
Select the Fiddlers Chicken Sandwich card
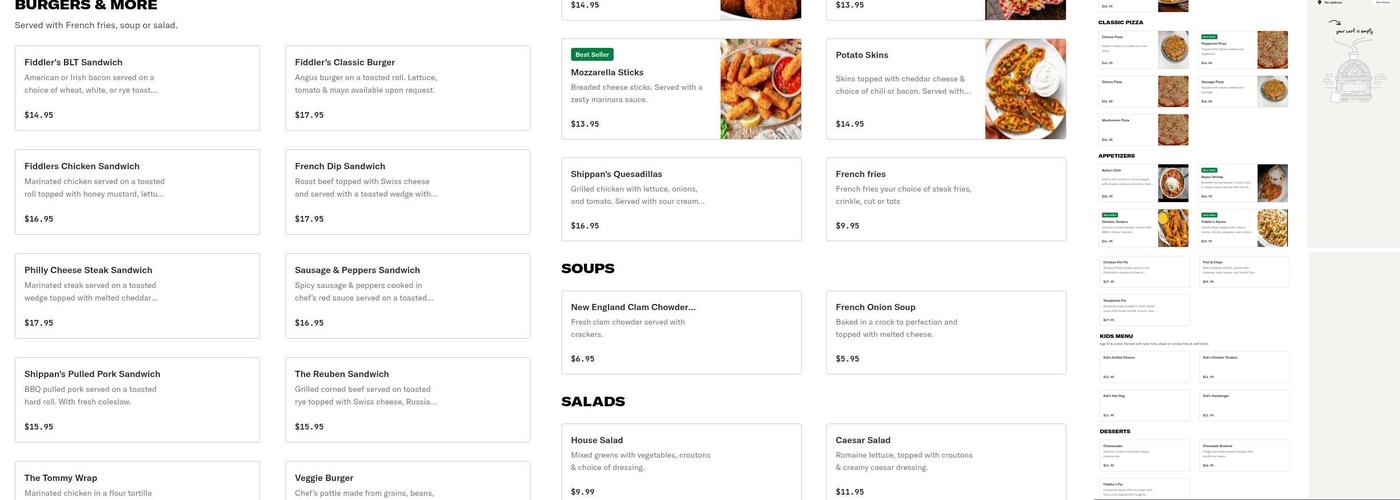tap(137, 192)
